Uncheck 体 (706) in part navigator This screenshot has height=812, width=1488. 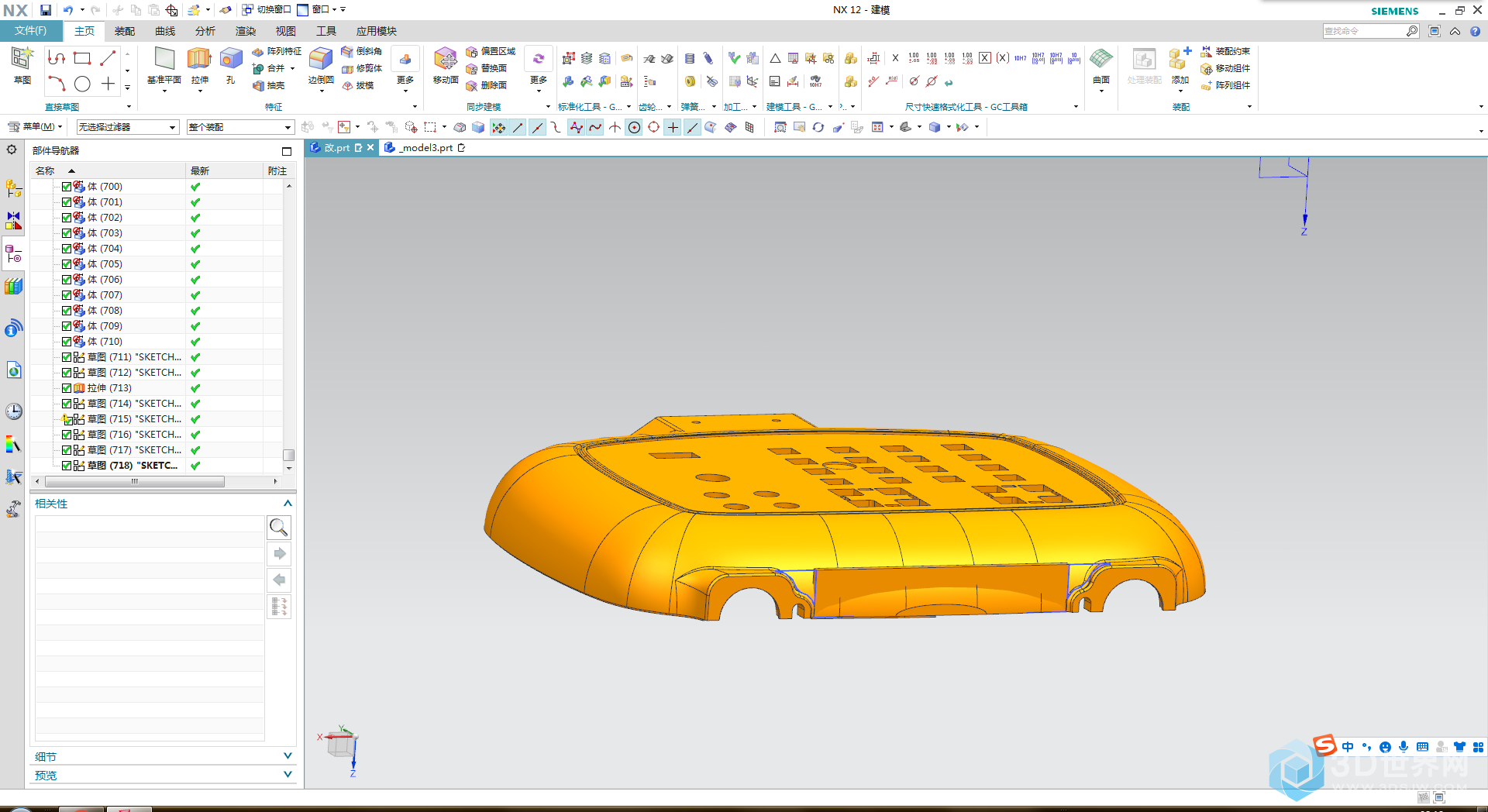click(x=67, y=280)
